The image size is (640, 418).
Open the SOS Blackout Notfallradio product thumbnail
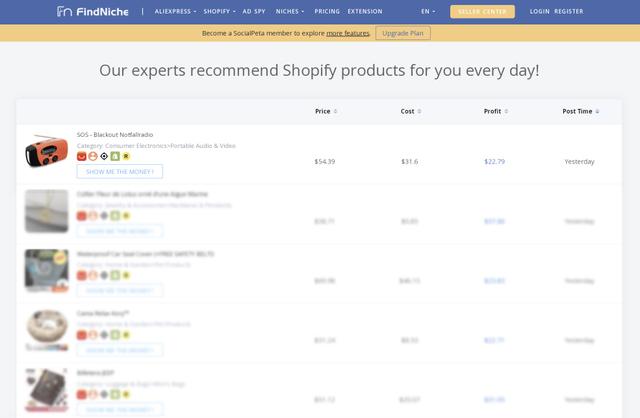[46, 151]
